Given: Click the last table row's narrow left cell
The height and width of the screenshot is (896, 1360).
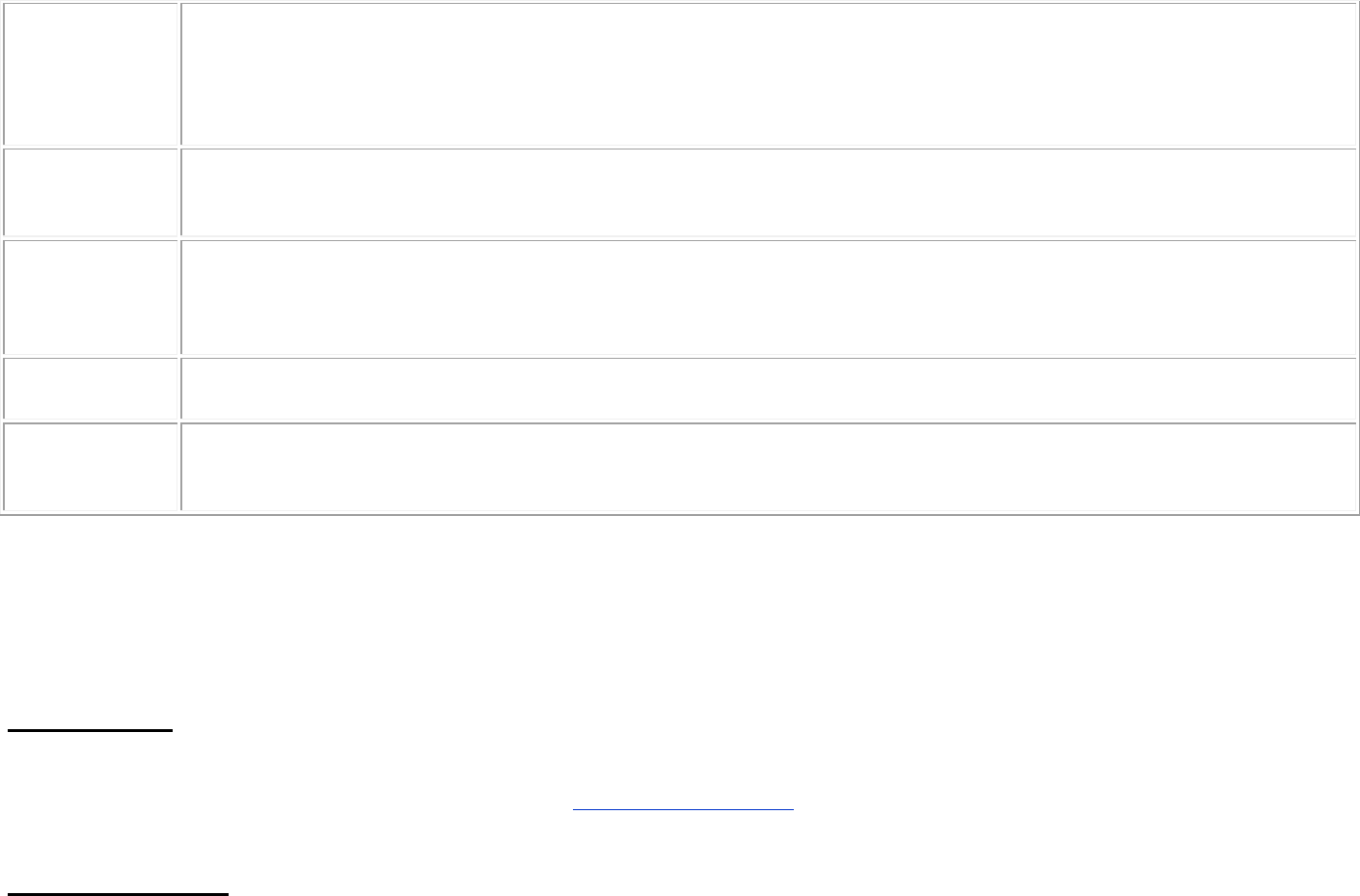Looking at the screenshot, I should (x=91, y=467).
